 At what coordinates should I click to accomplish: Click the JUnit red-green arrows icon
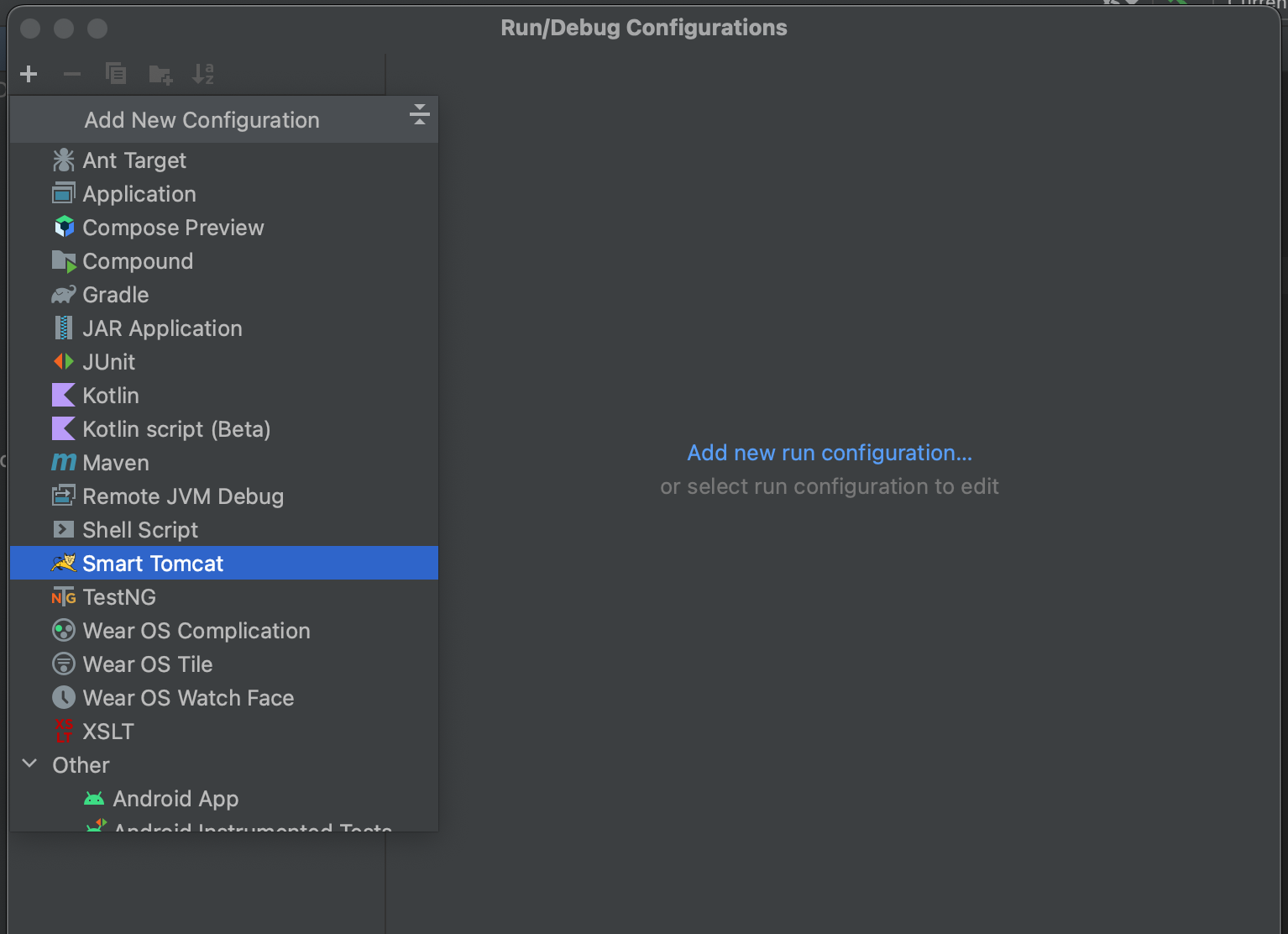(x=64, y=361)
